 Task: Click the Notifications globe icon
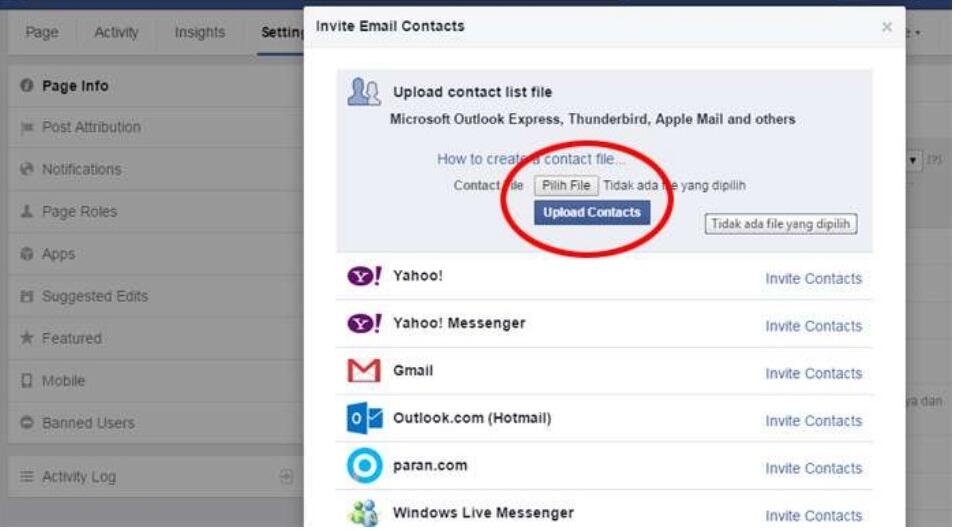click(26, 169)
